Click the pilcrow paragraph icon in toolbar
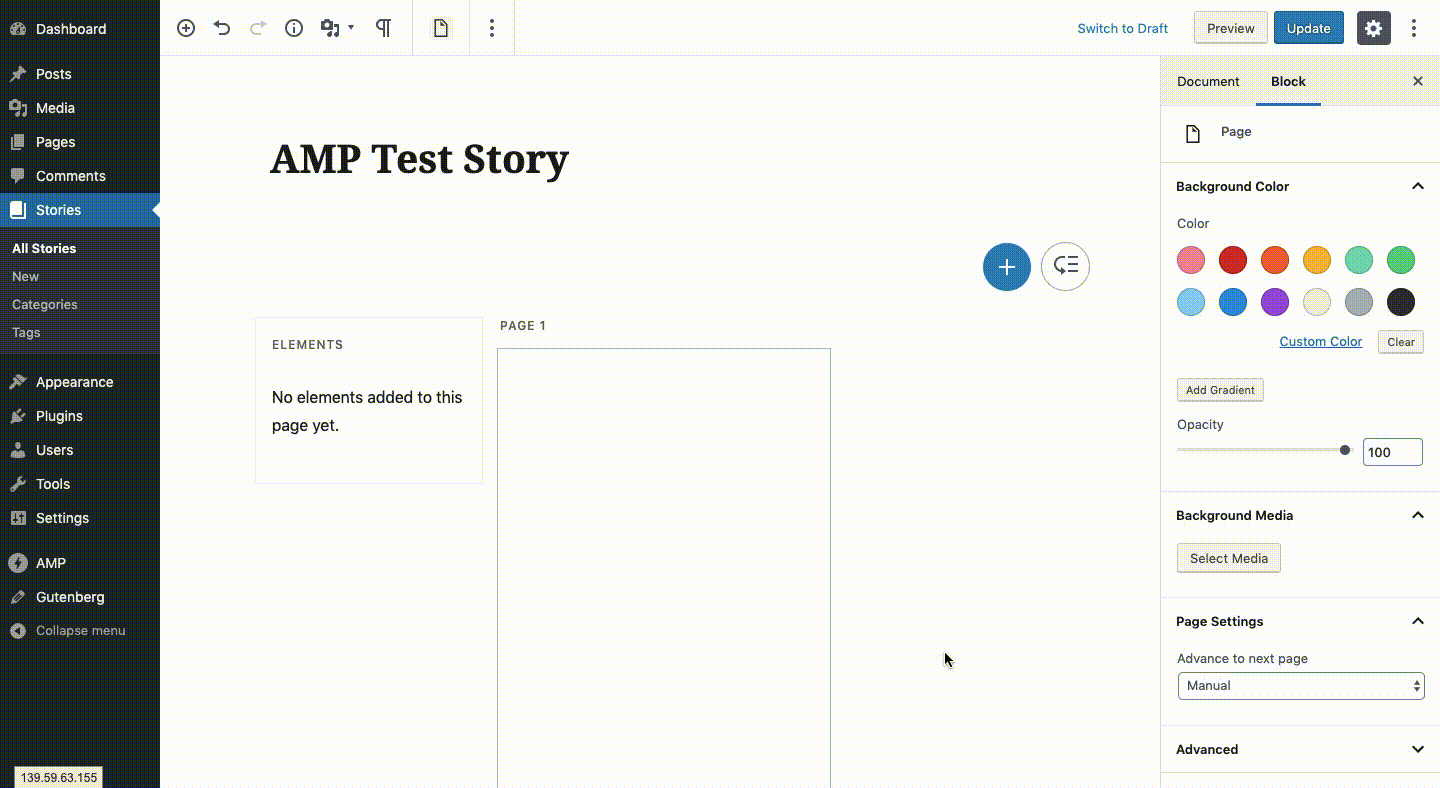The height and width of the screenshot is (788, 1440). pos(384,28)
